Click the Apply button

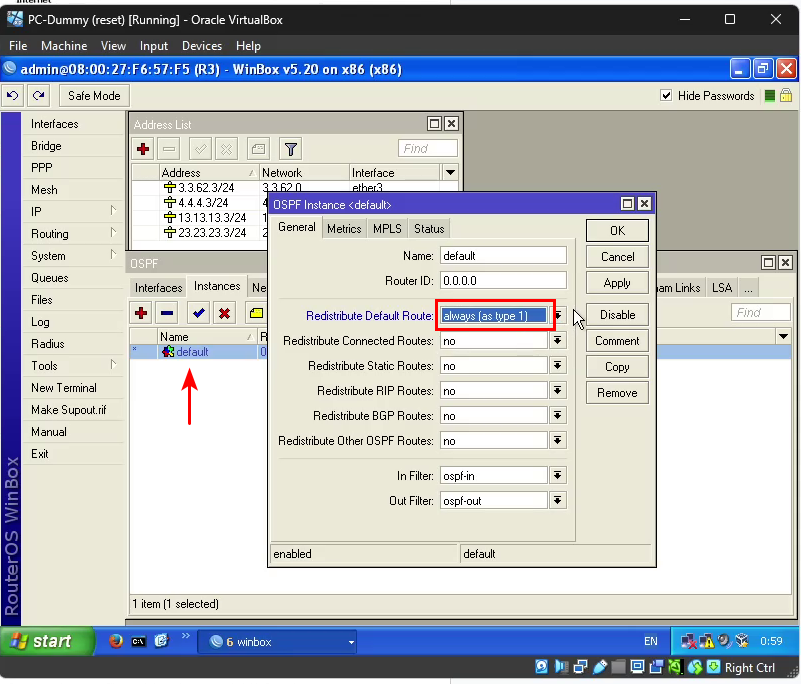617,282
